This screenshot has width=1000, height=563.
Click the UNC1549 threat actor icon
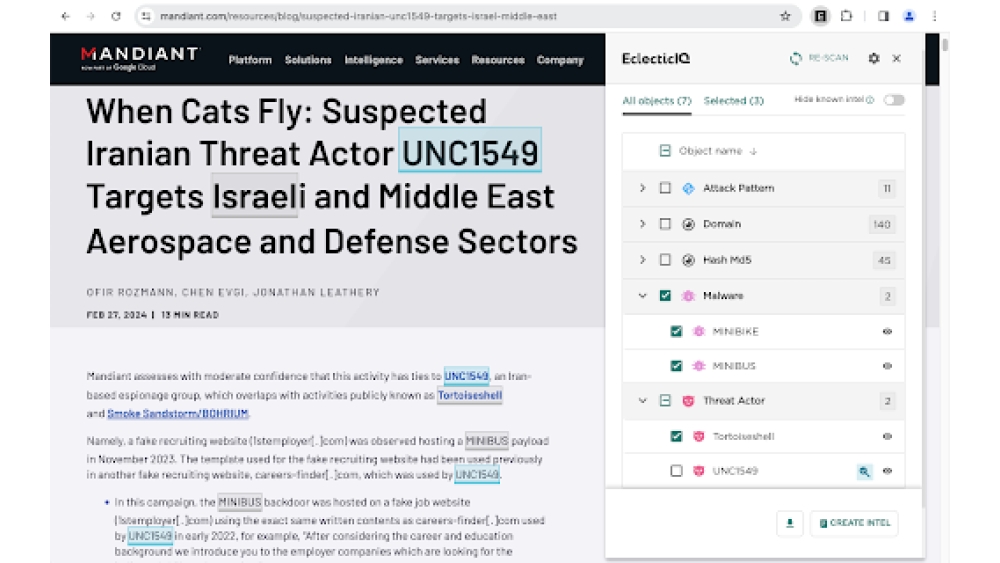(699, 471)
